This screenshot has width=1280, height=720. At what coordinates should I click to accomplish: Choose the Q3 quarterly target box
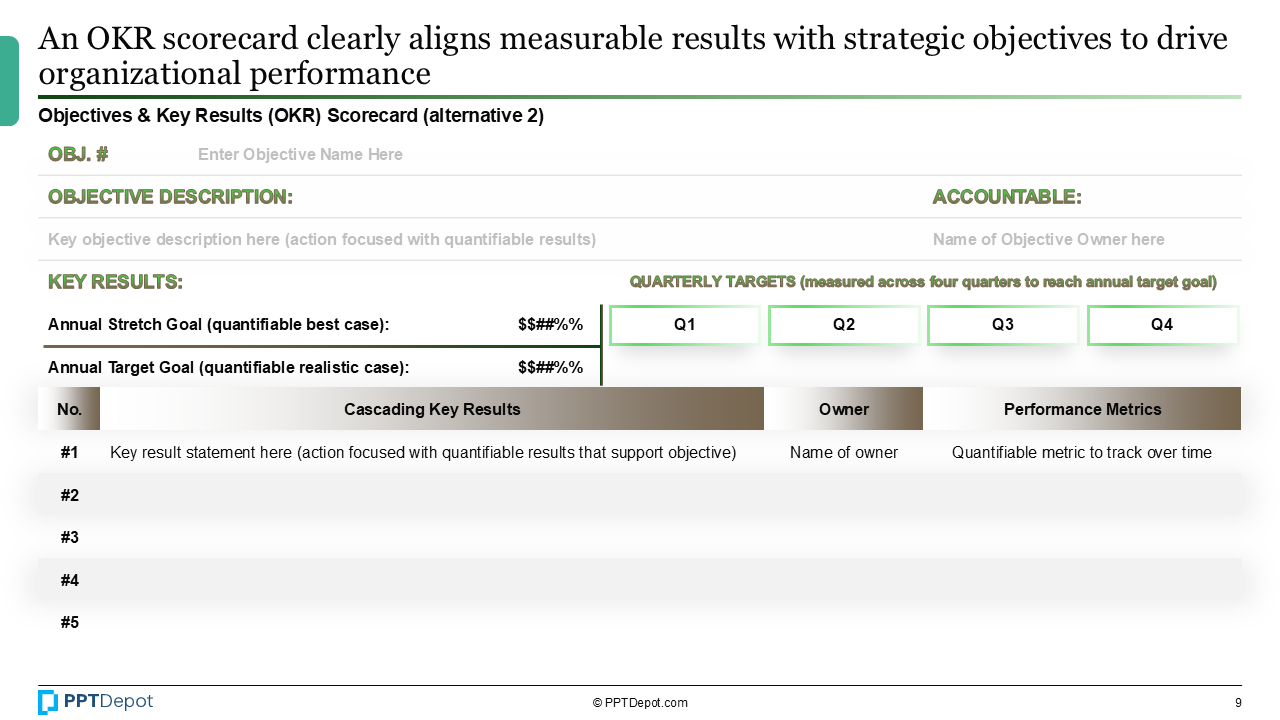(1003, 325)
